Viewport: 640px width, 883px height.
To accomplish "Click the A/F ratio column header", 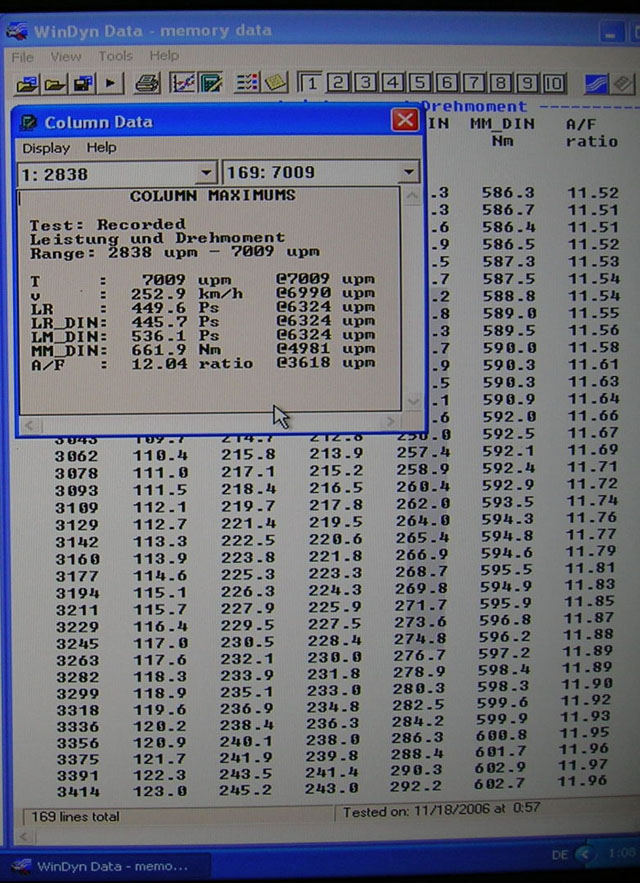I will [592, 132].
